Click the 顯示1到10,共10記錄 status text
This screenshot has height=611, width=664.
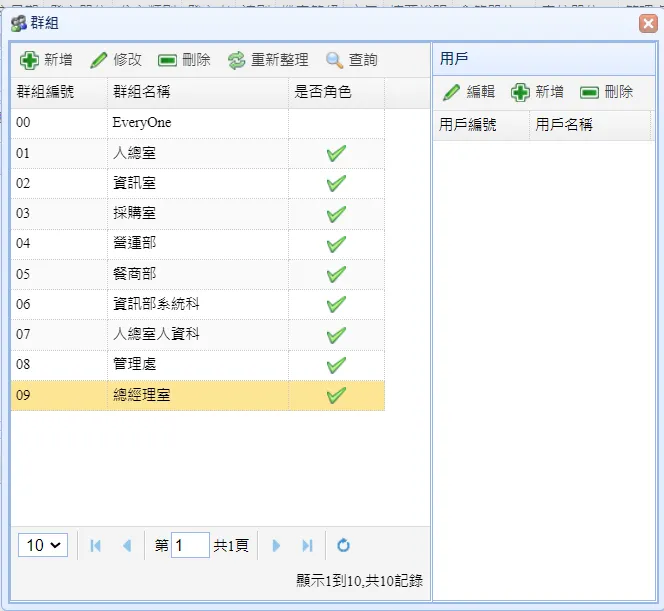[359, 581]
